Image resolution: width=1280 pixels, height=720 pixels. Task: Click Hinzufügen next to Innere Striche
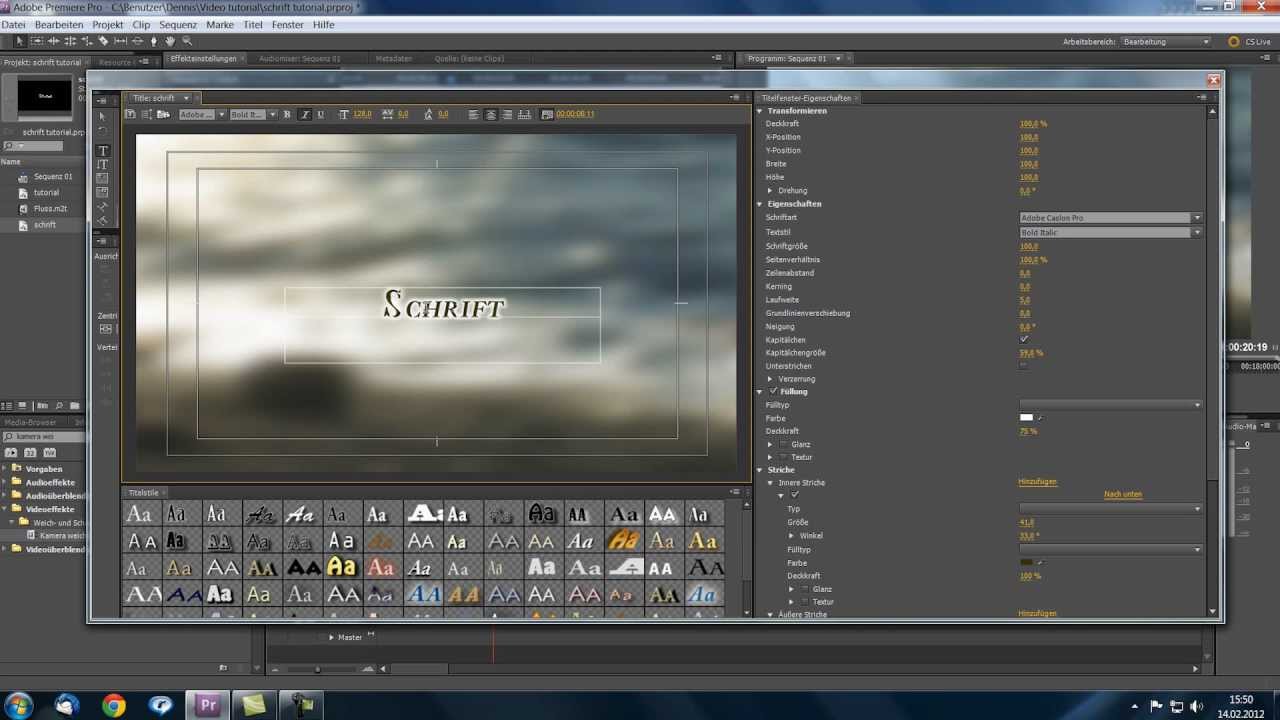coord(1037,482)
